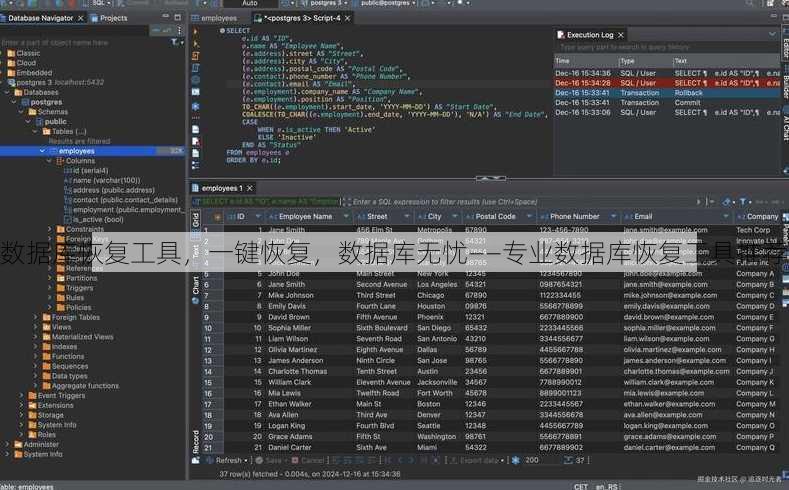Open the City column dropdown arrow

[455, 217]
